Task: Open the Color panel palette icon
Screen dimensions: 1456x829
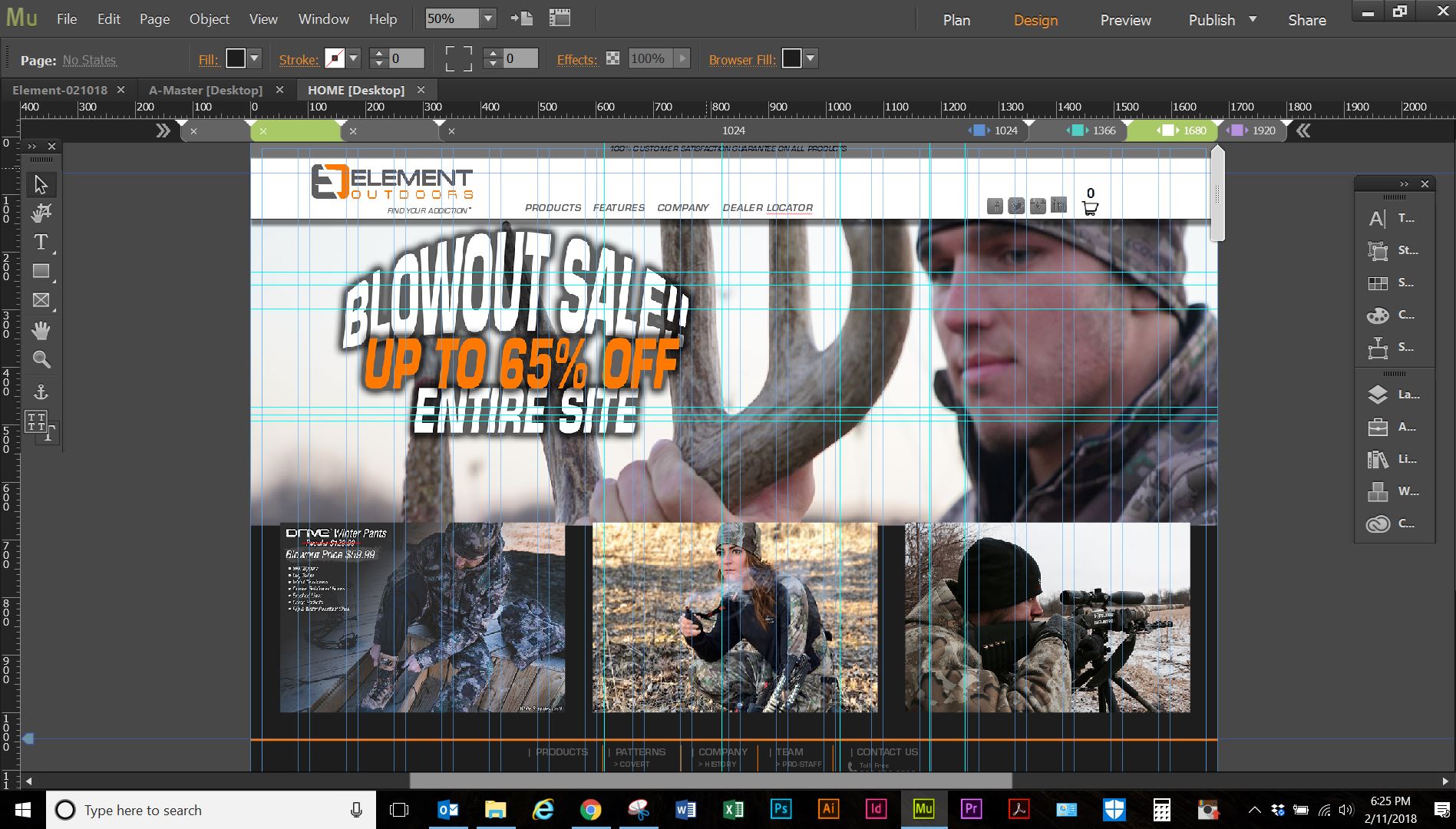Action: 1378,315
